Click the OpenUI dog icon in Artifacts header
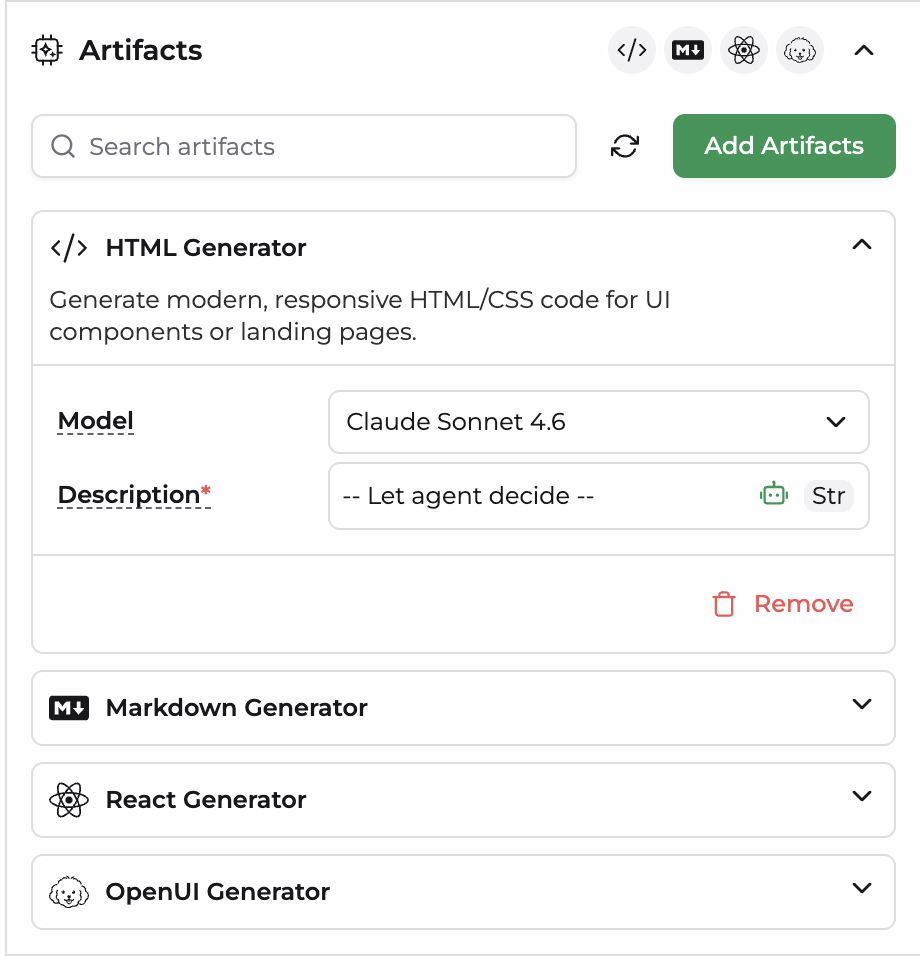920x956 pixels. pyautogui.click(x=800, y=50)
